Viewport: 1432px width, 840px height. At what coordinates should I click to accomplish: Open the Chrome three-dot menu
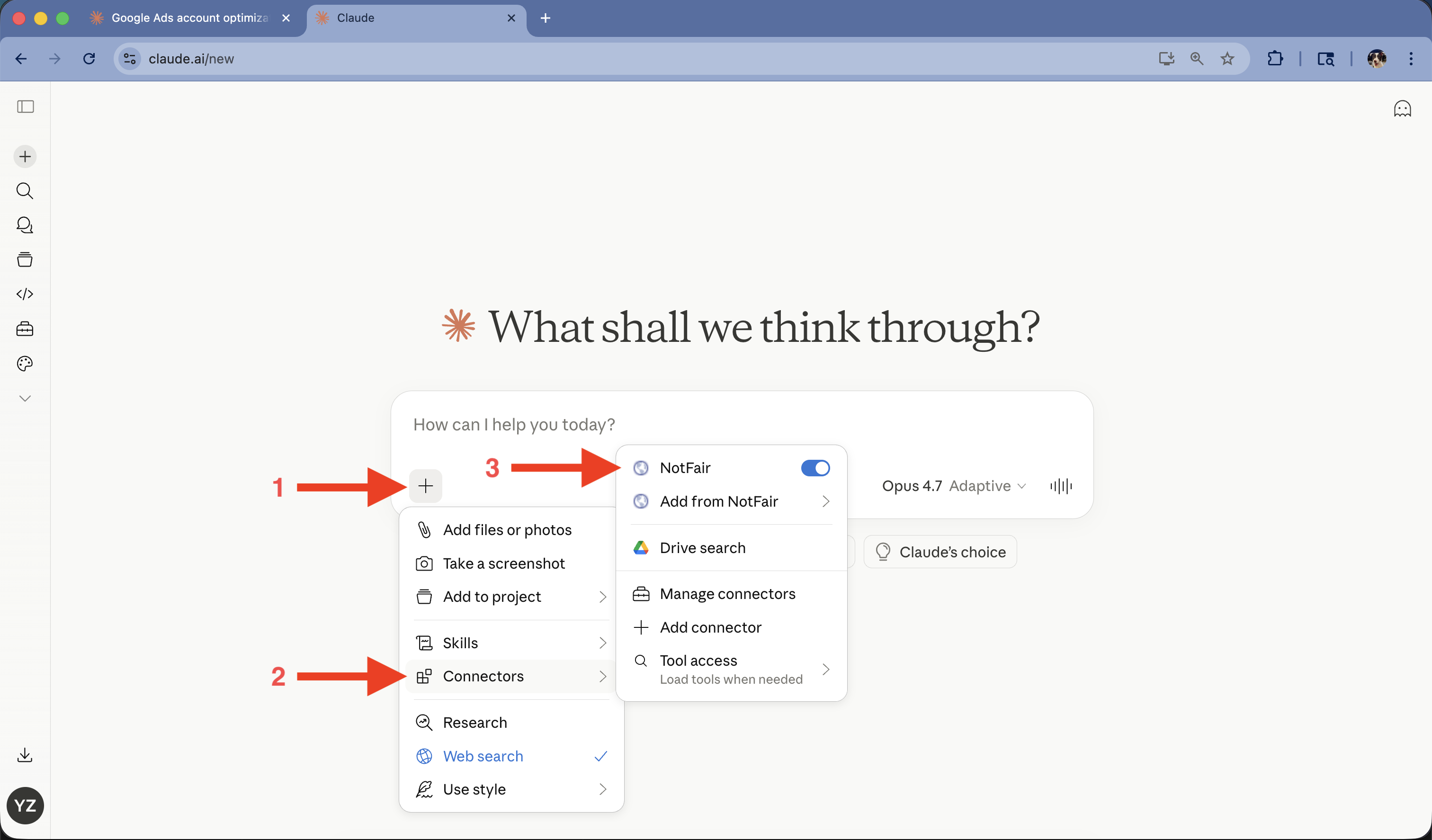pos(1410,59)
